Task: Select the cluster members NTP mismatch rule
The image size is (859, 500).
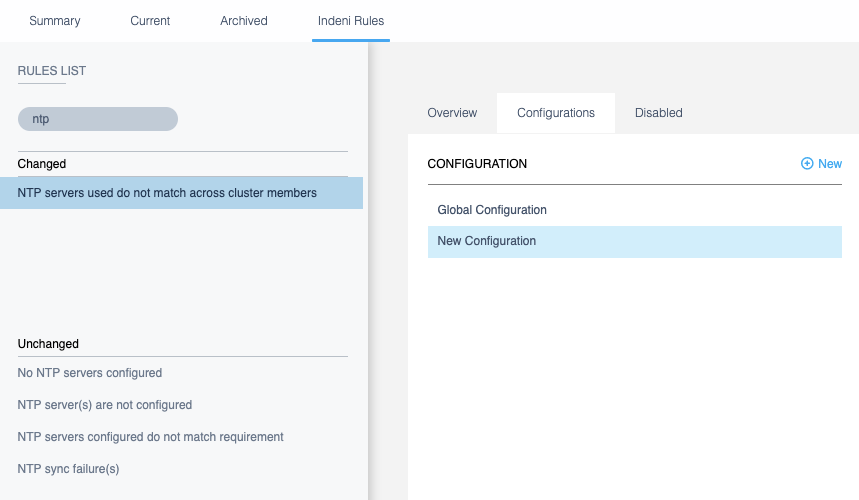Action: 167,193
